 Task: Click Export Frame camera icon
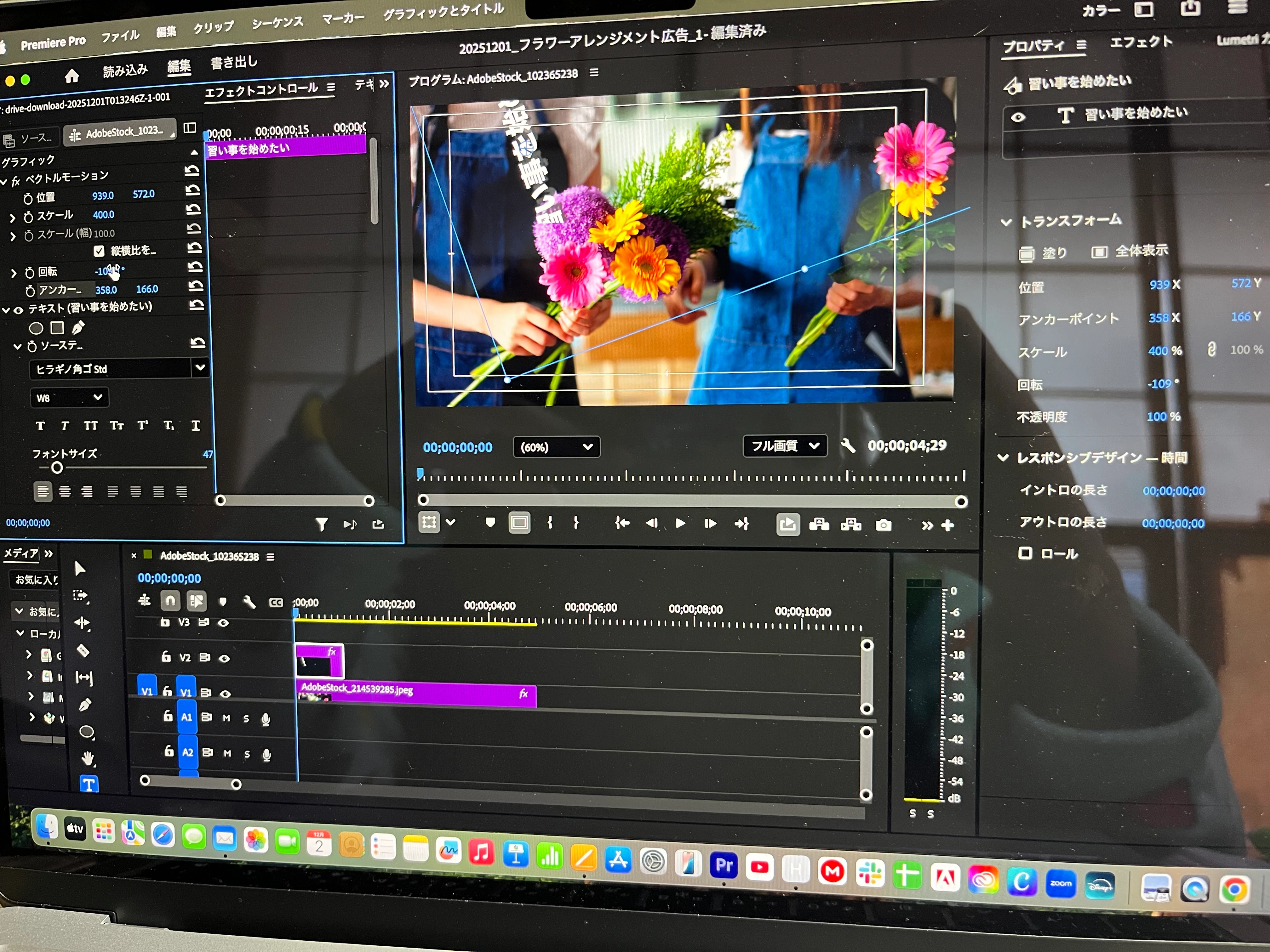(883, 525)
